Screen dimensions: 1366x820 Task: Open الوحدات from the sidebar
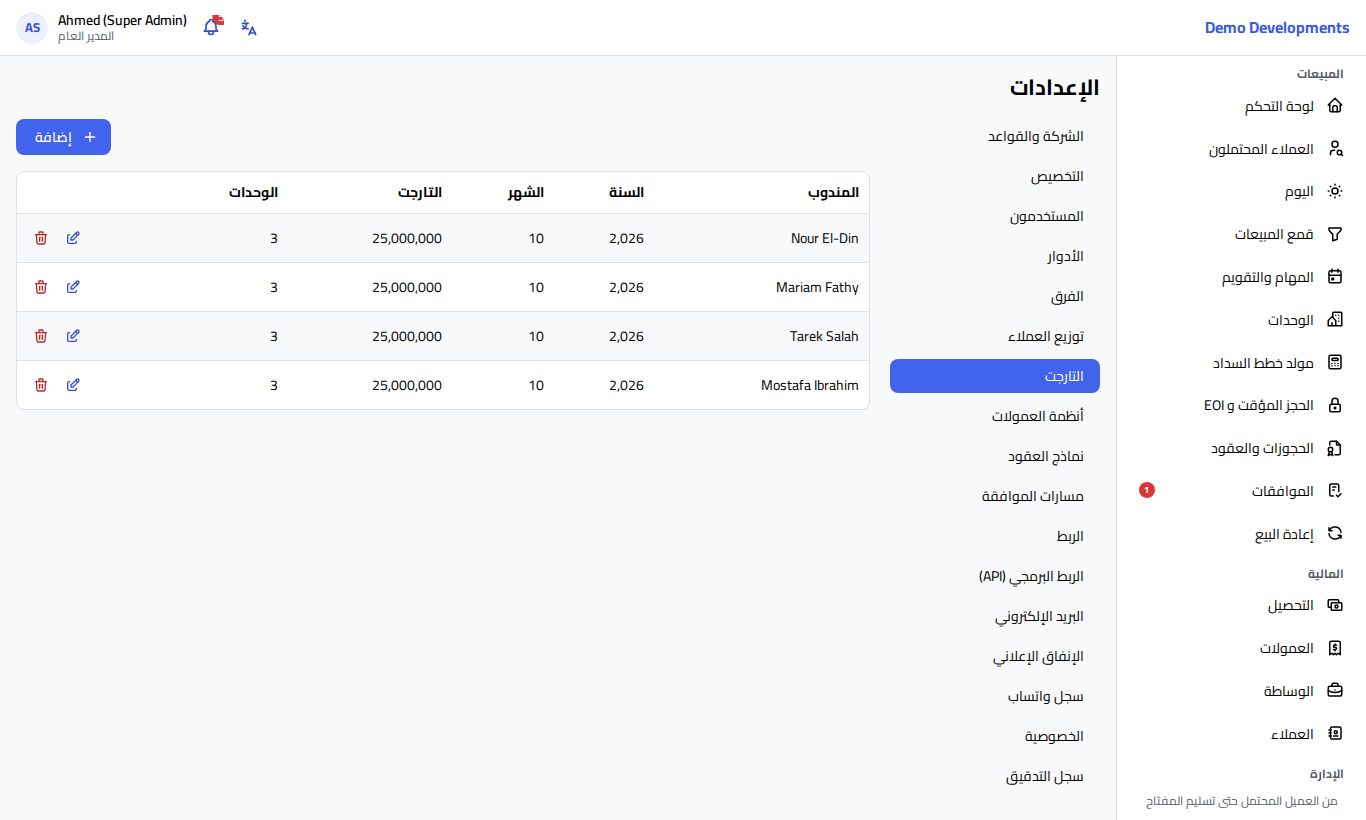1241,320
